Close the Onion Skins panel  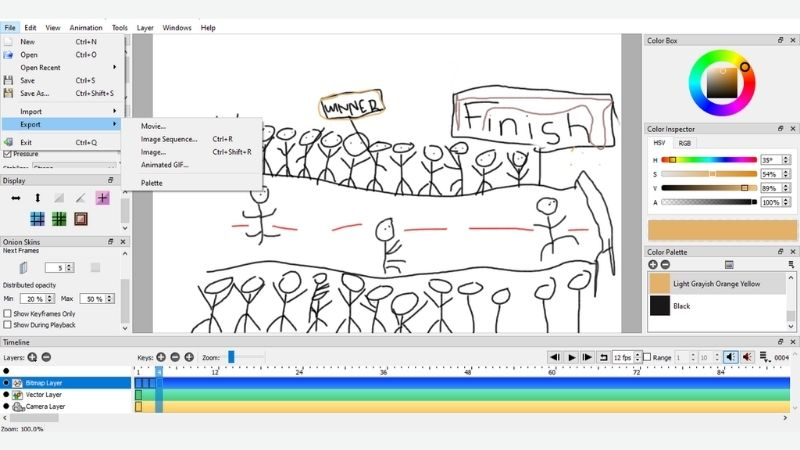pos(123,241)
